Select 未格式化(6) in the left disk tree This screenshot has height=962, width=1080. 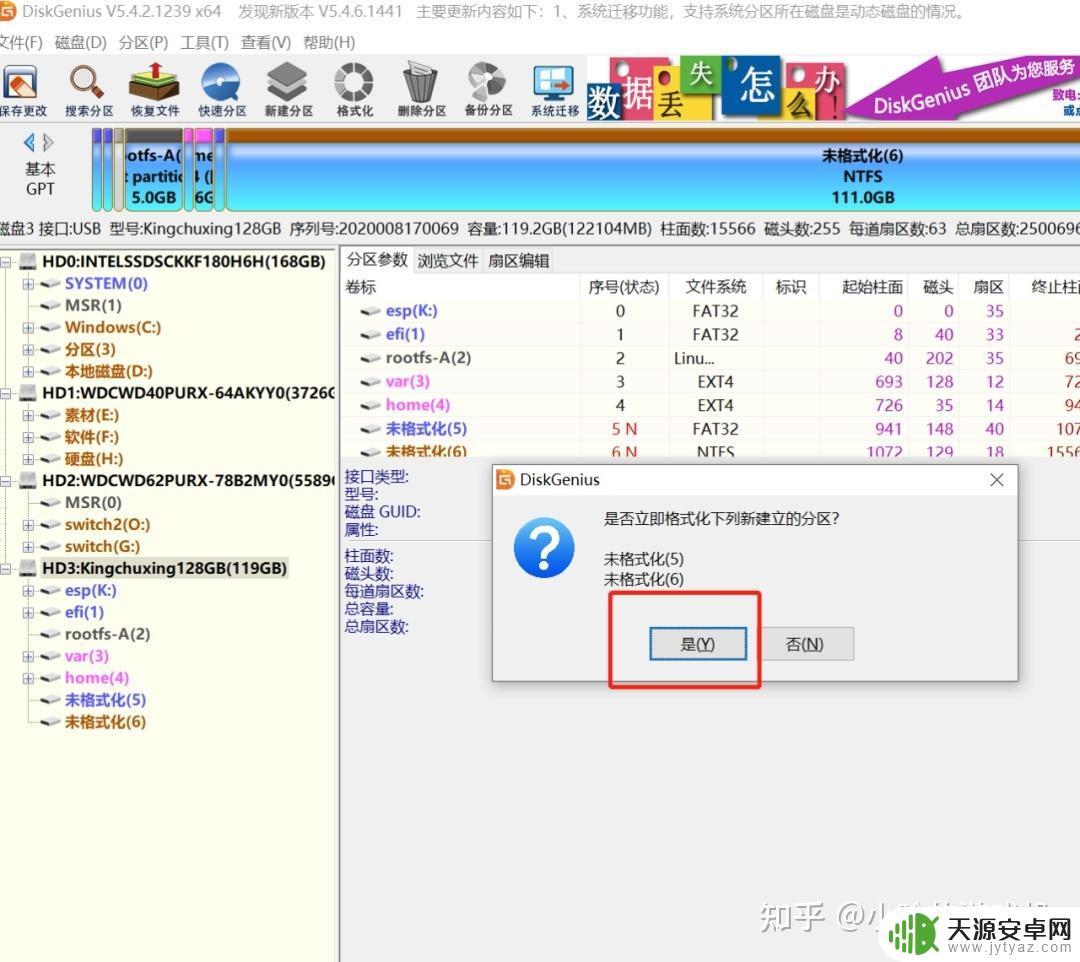click(105, 722)
